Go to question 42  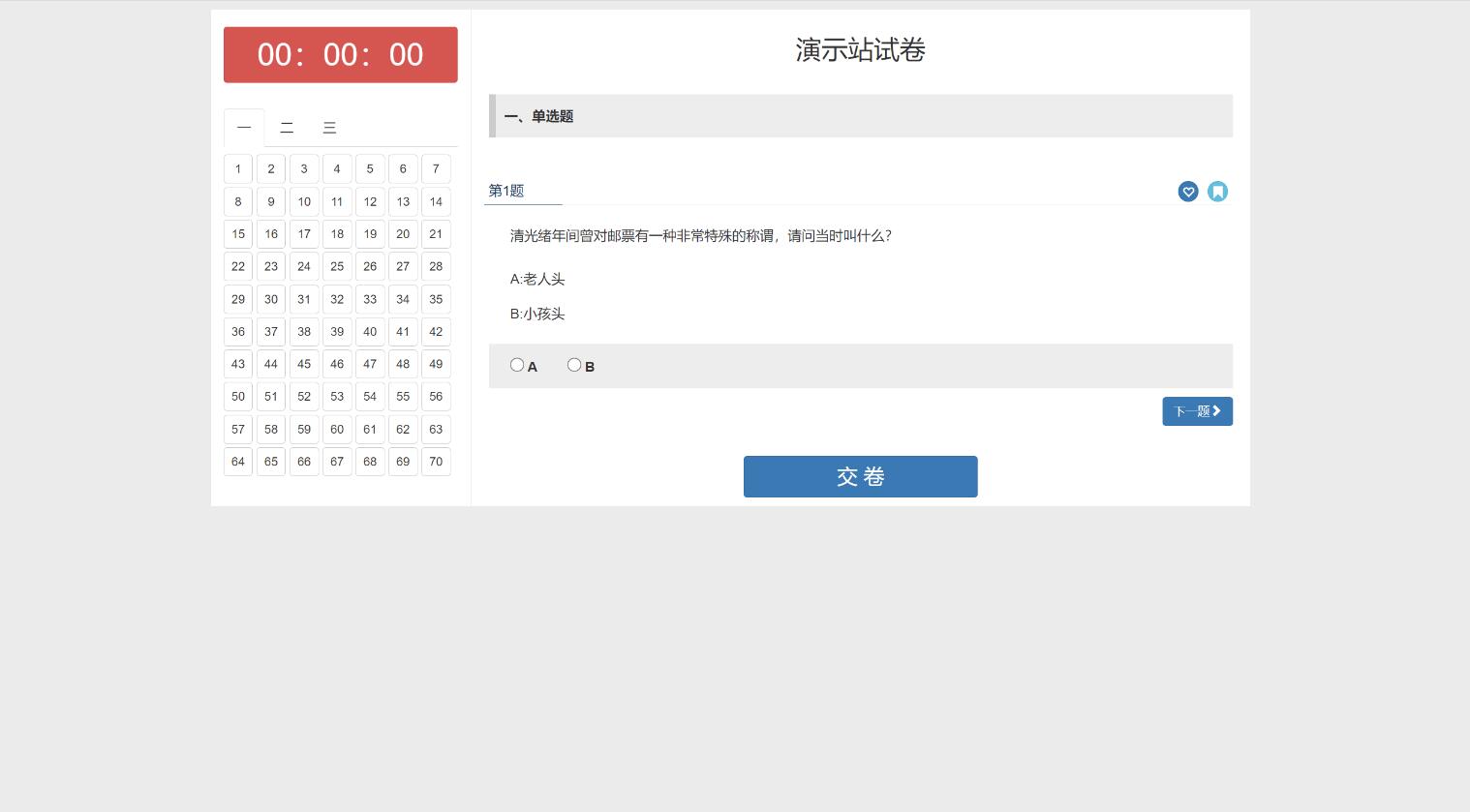(x=436, y=332)
